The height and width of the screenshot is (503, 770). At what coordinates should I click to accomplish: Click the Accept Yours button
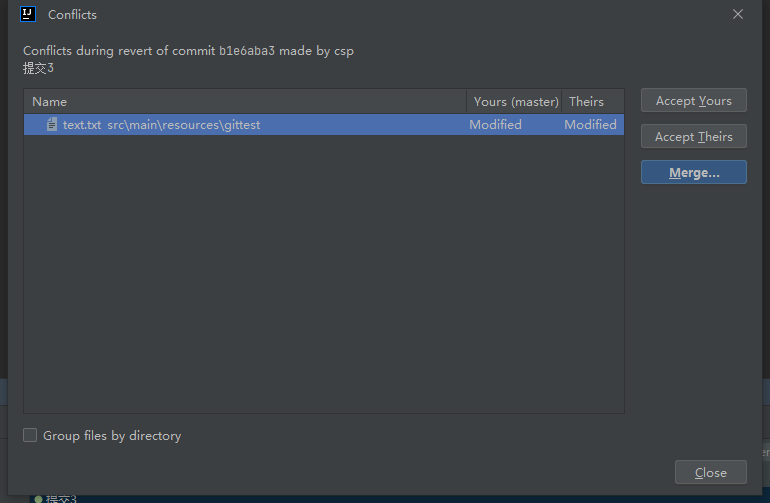pyautogui.click(x=693, y=100)
